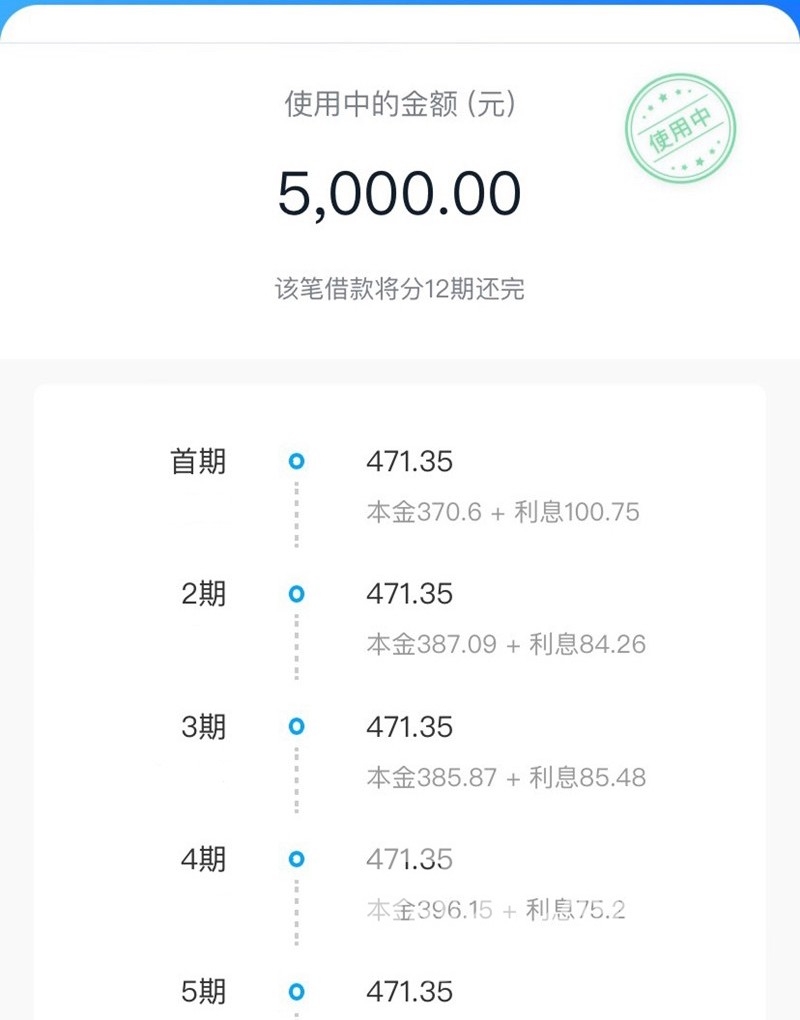Select the 首期 timeline circle marker
The height and width of the screenshot is (1020, 800).
[297, 461]
